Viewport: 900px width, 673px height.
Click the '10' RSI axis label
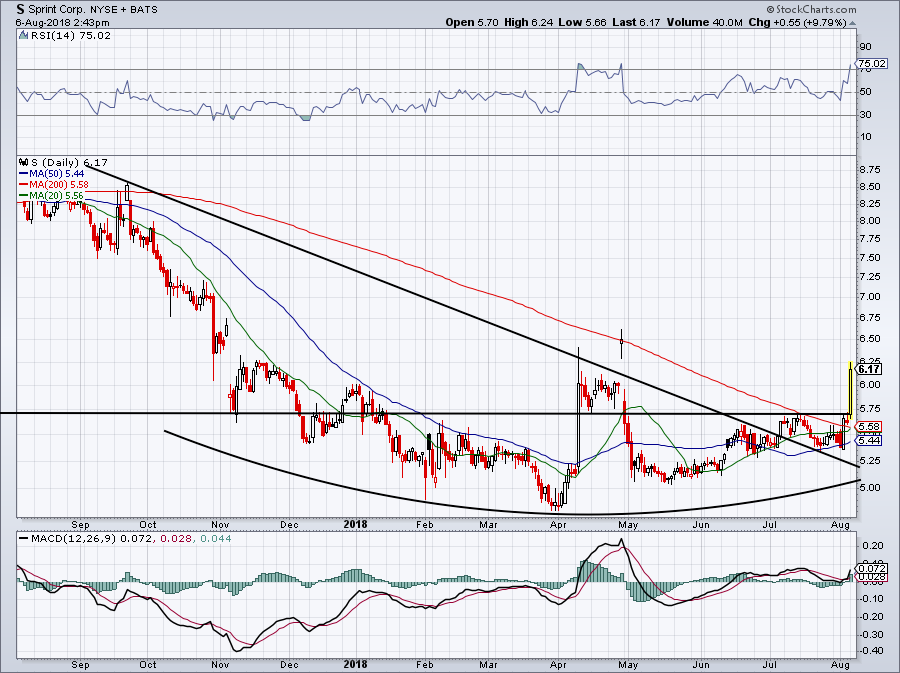click(865, 137)
